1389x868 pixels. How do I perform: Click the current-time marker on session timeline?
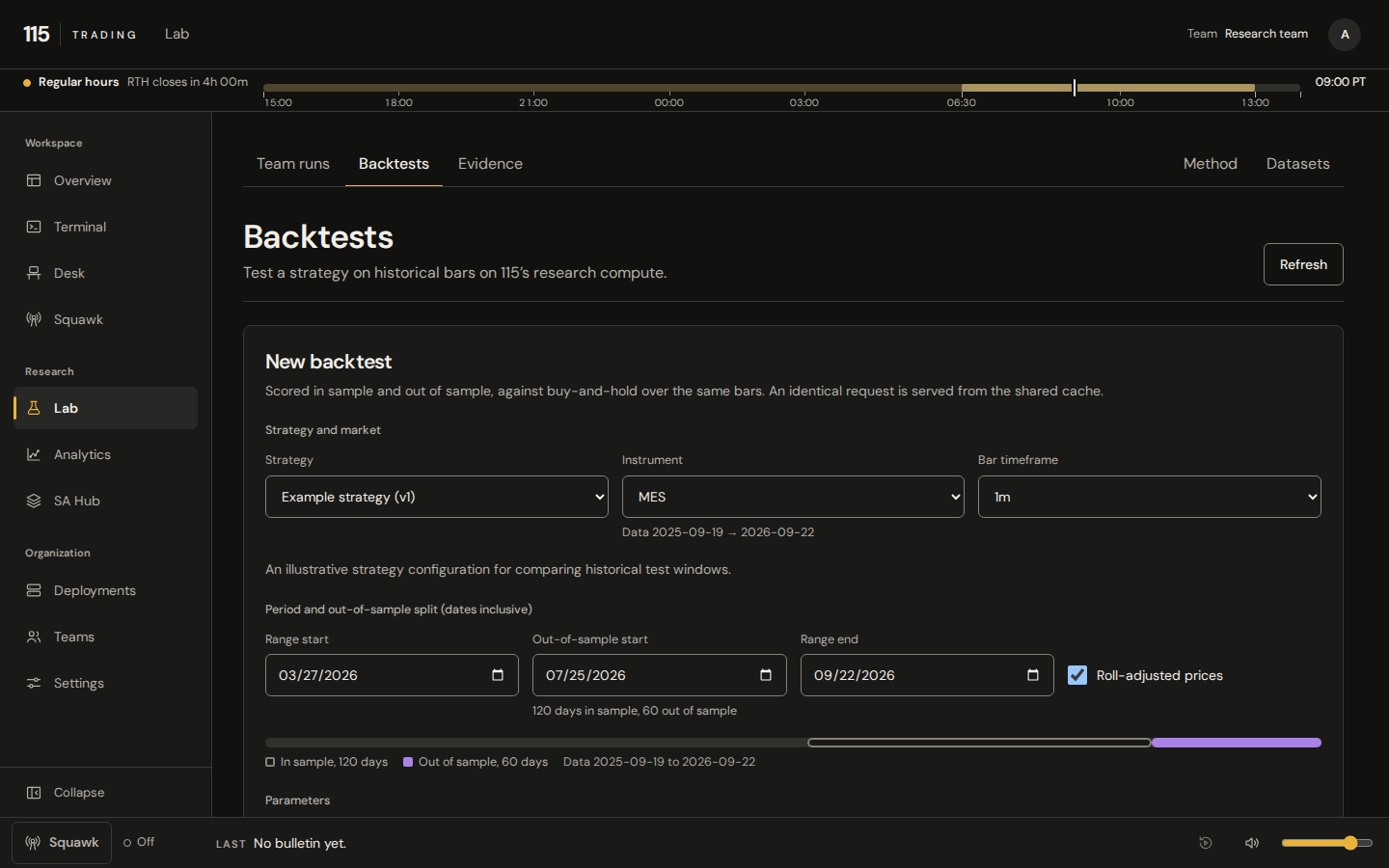coord(1075,88)
